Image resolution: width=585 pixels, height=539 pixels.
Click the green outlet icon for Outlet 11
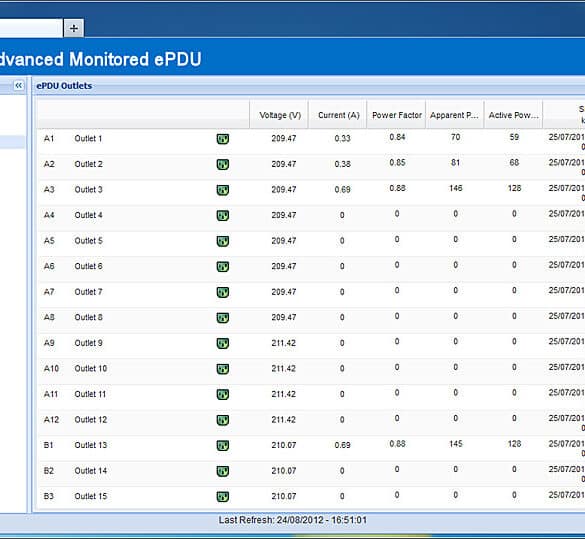pos(223,394)
